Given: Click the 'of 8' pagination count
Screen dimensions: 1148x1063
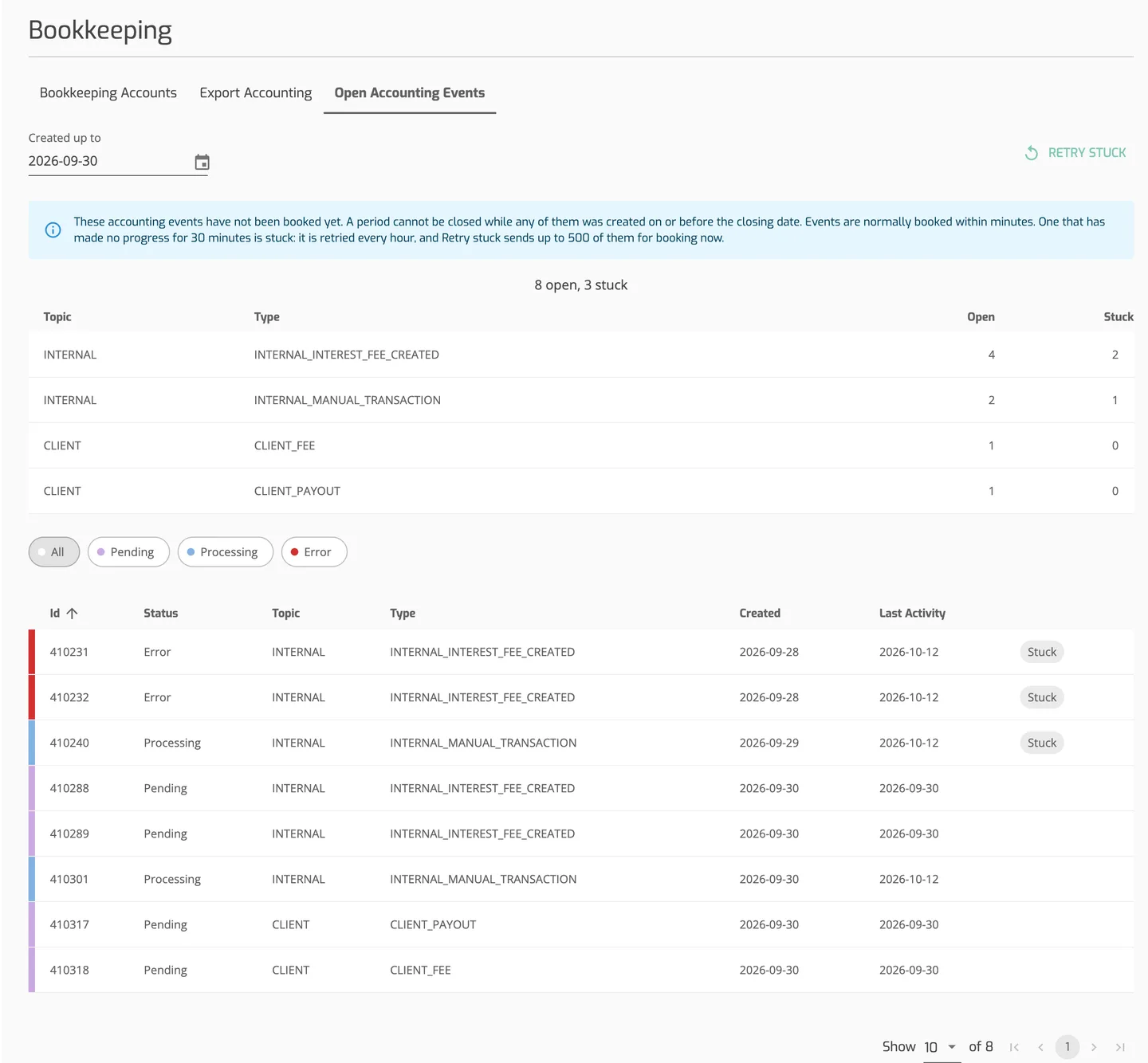Looking at the screenshot, I should [x=981, y=1047].
